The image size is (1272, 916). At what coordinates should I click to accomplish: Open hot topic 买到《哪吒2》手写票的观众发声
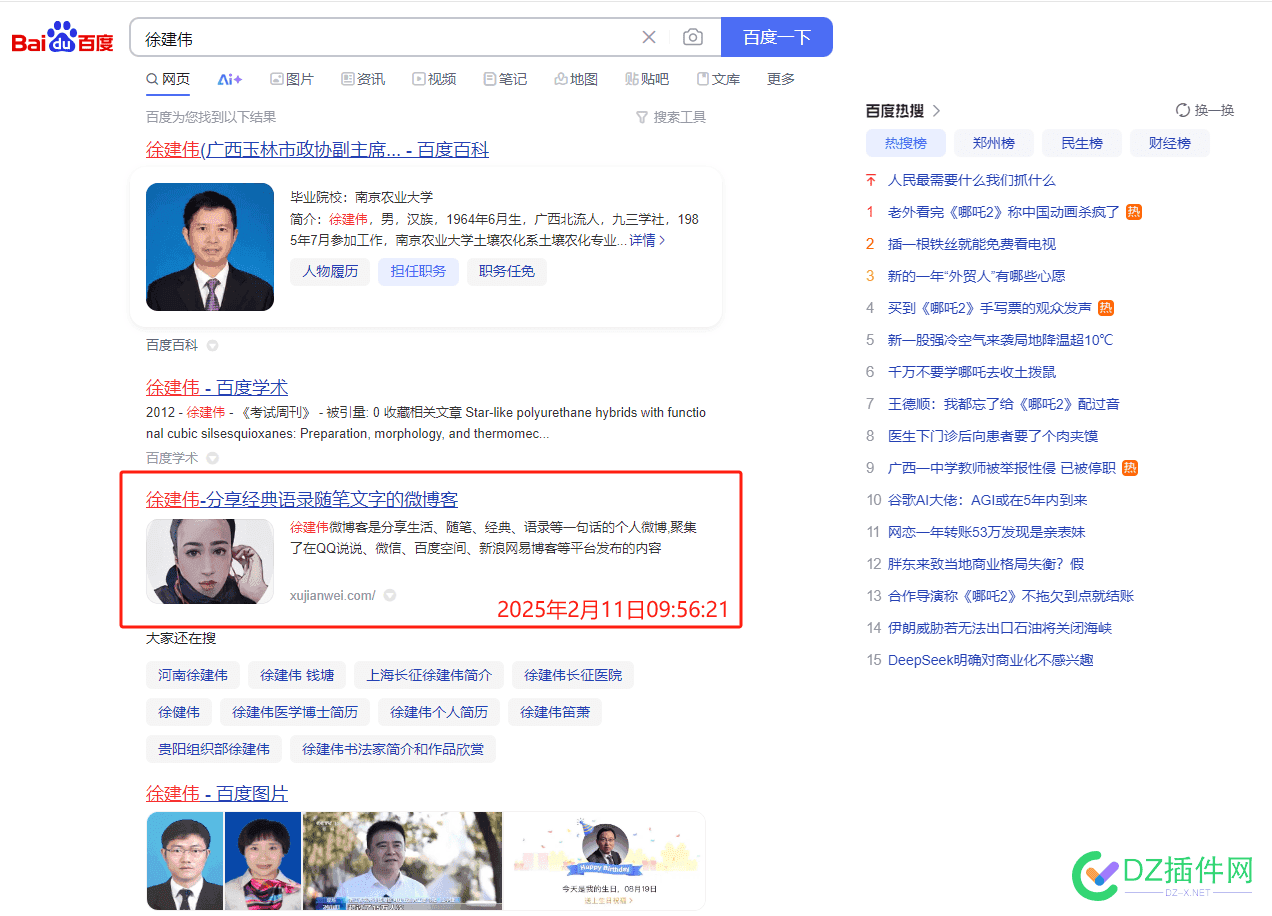click(990, 308)
